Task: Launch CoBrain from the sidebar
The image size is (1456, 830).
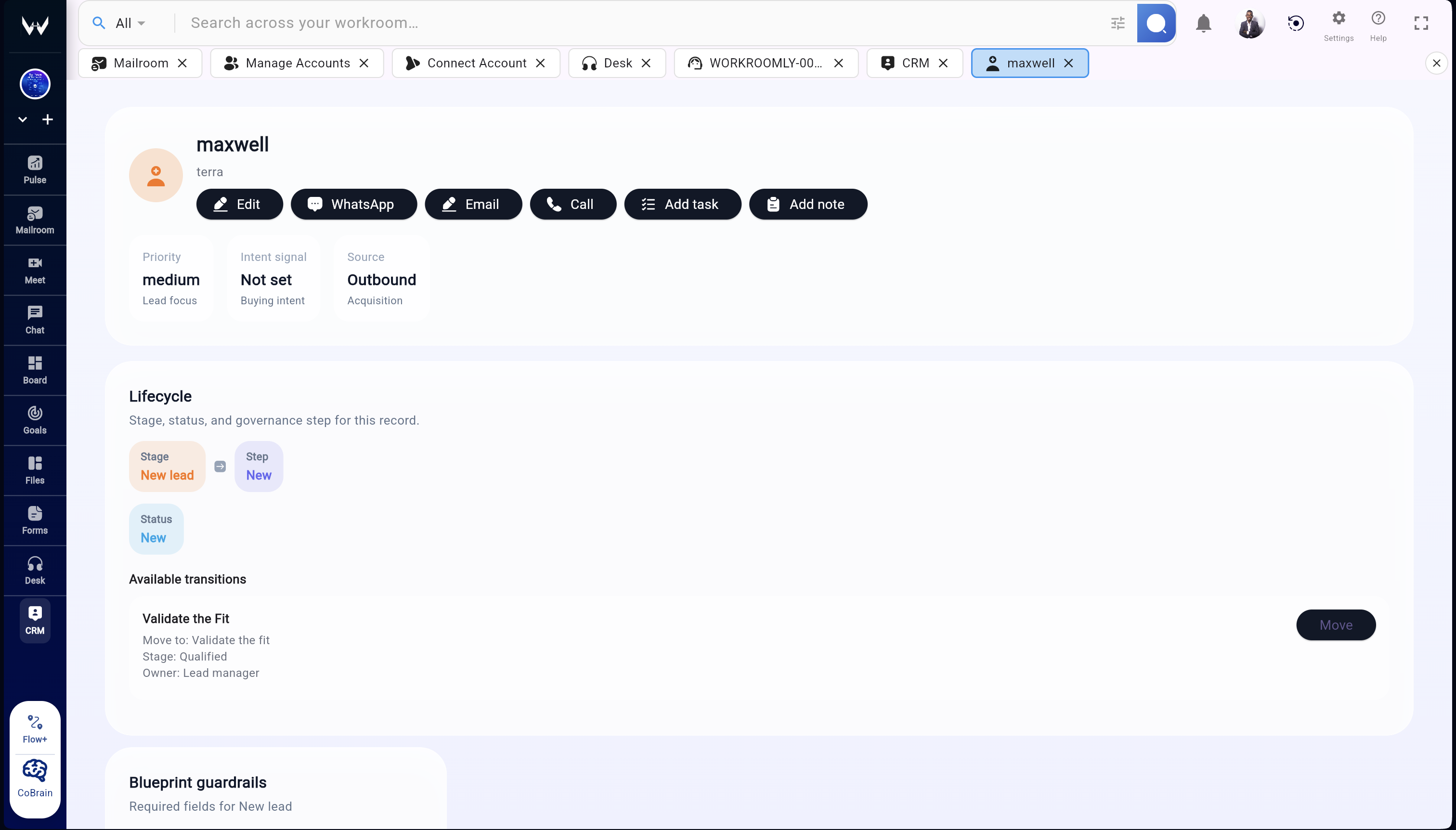Action: [x=34, y=777]
